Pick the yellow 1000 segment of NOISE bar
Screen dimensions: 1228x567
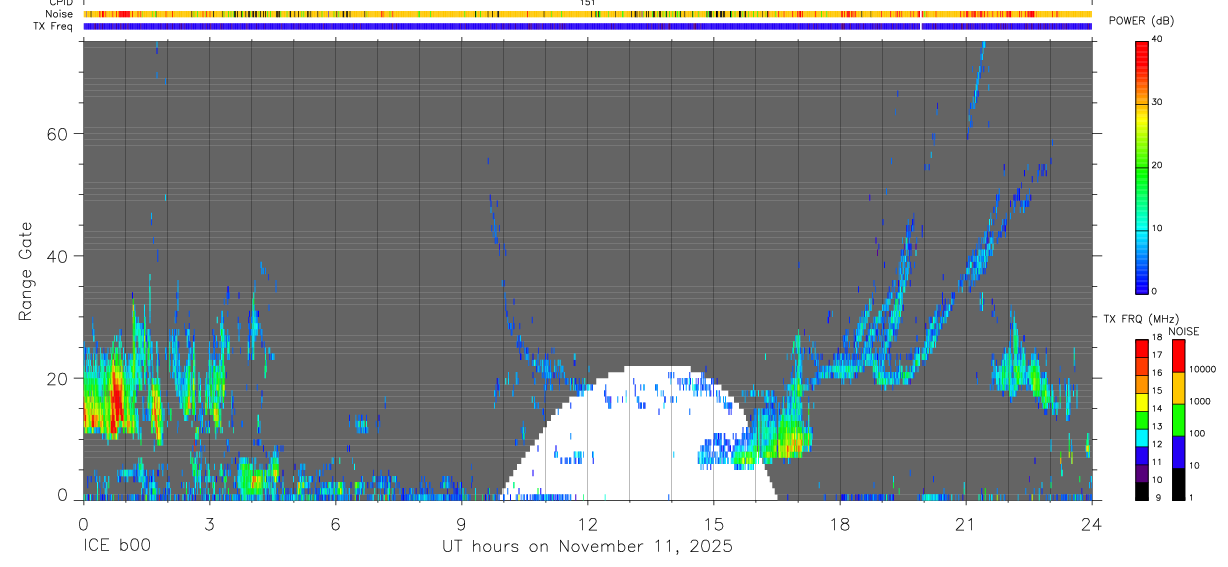coord(1177,388)
